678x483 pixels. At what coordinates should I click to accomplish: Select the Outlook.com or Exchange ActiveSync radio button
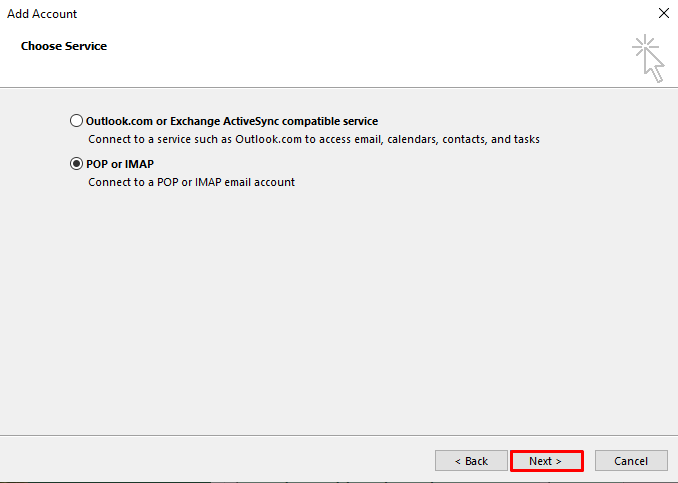[x=77, y=121]
